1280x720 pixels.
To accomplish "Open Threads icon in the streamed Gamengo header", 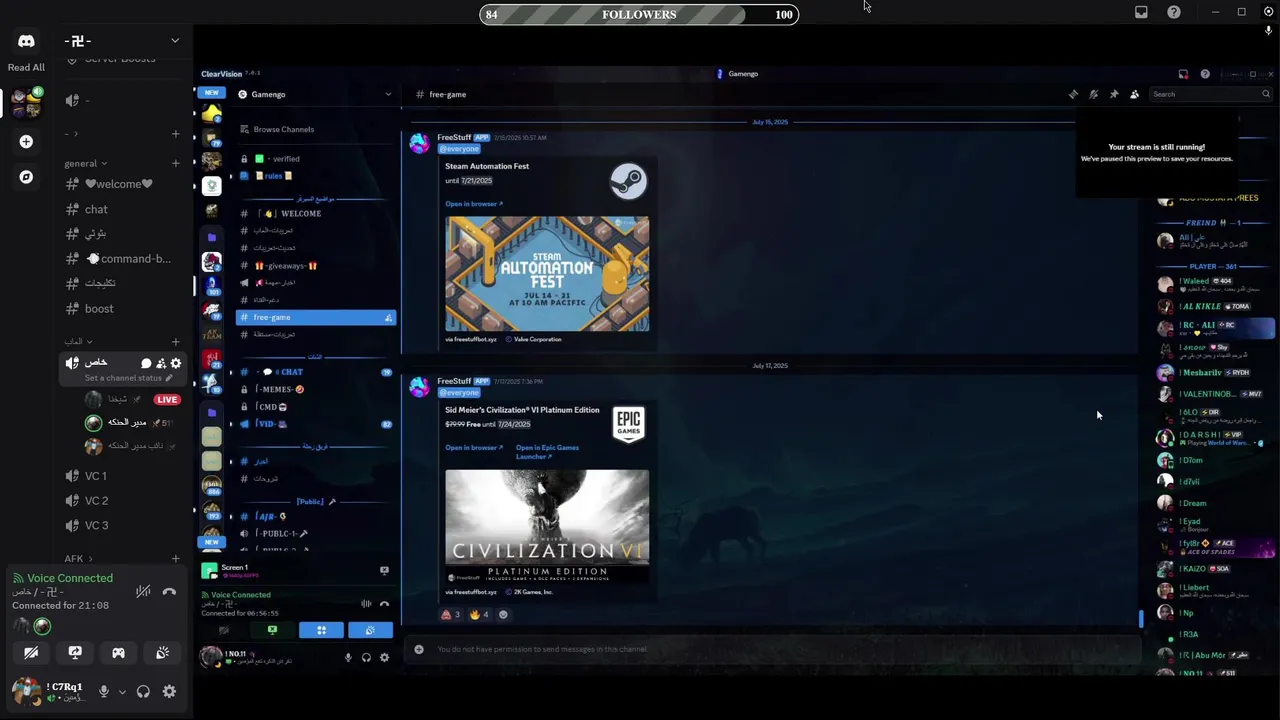I will [x=1073, y=94].
